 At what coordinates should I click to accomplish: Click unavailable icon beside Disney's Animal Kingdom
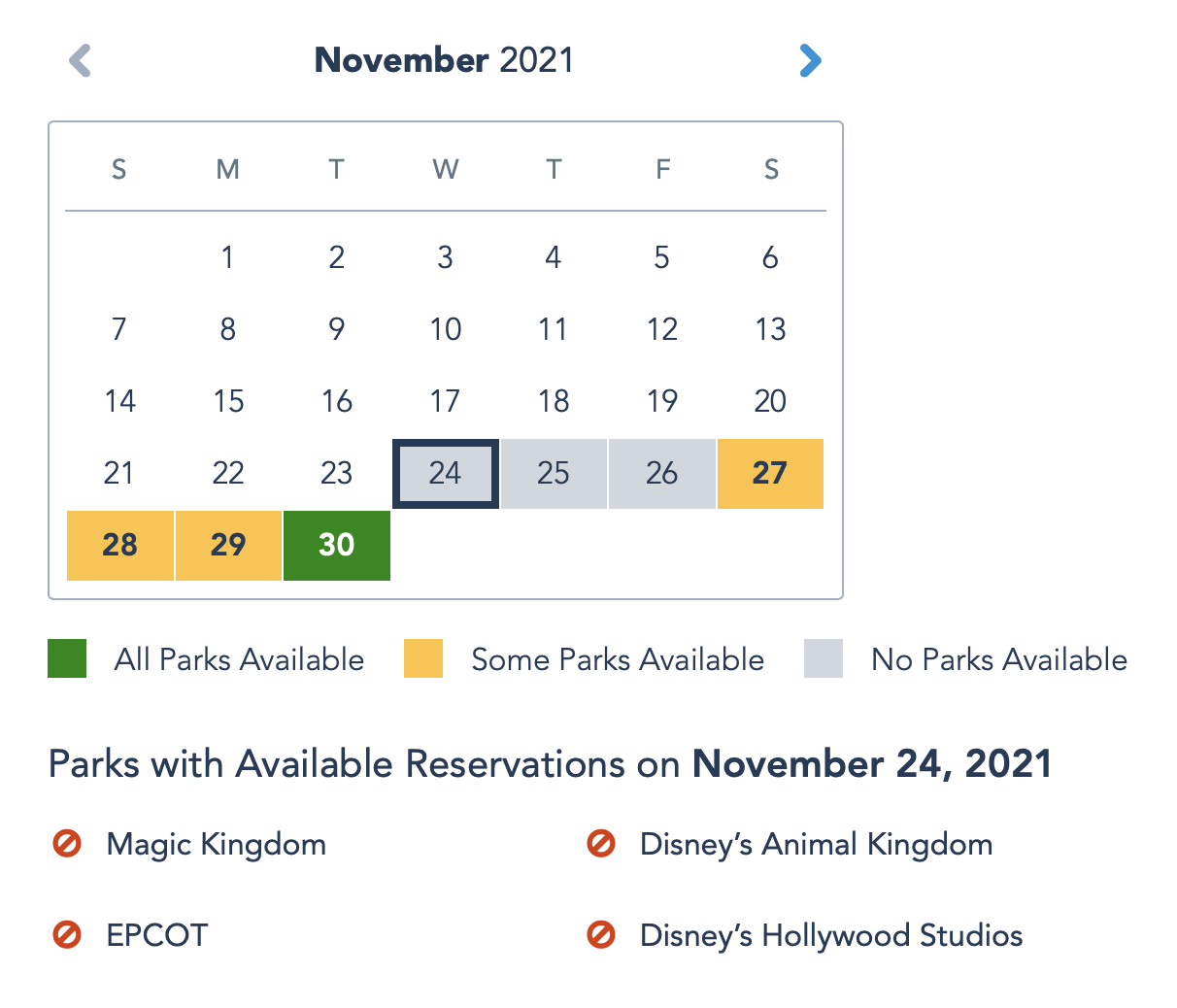coord(601,843)
